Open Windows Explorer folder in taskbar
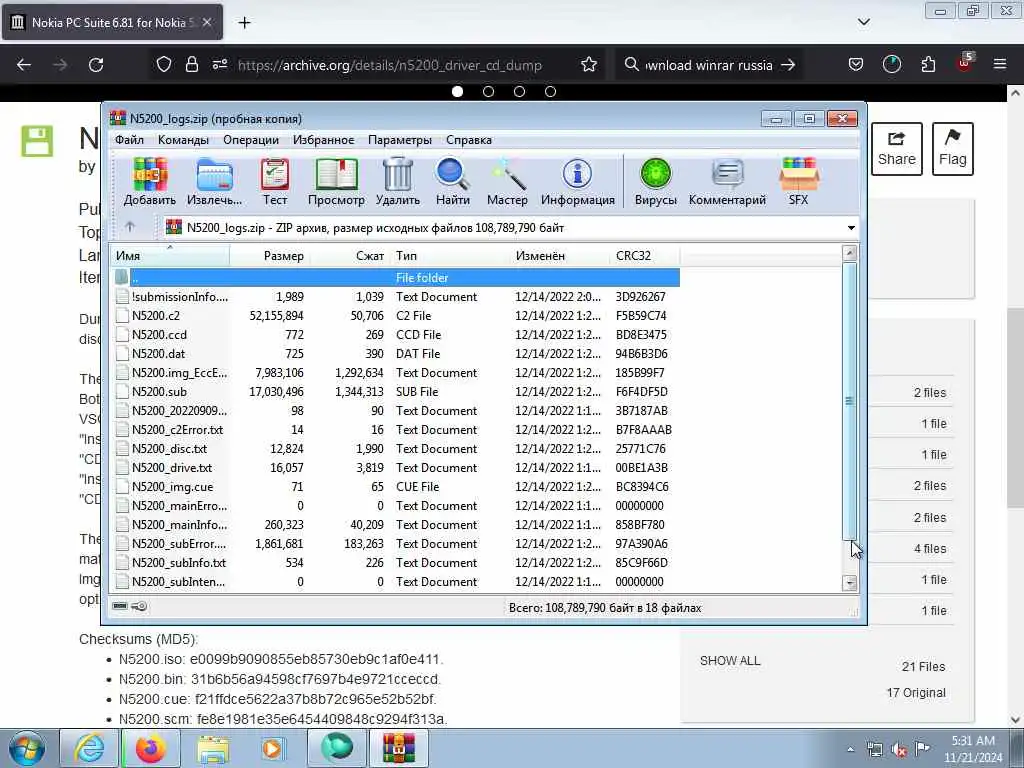This screenshot has width=1024, height=768. (x=213, y=748)
